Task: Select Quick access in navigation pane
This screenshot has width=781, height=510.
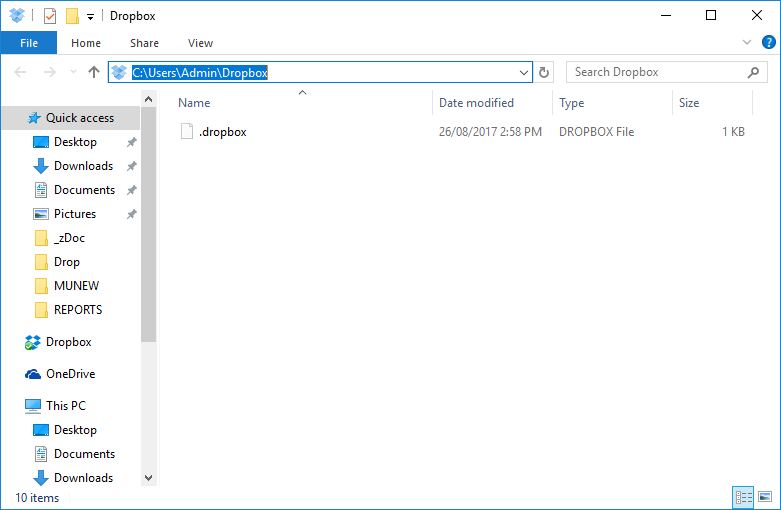Action: click(71, 118)
